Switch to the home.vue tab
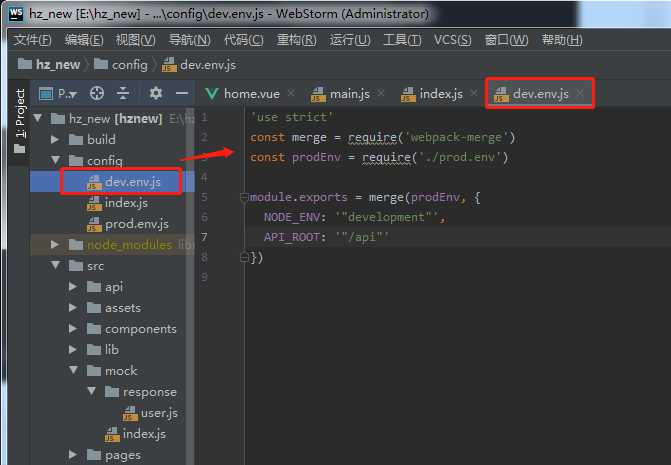The image size is (671, 465). pos(243,94)
